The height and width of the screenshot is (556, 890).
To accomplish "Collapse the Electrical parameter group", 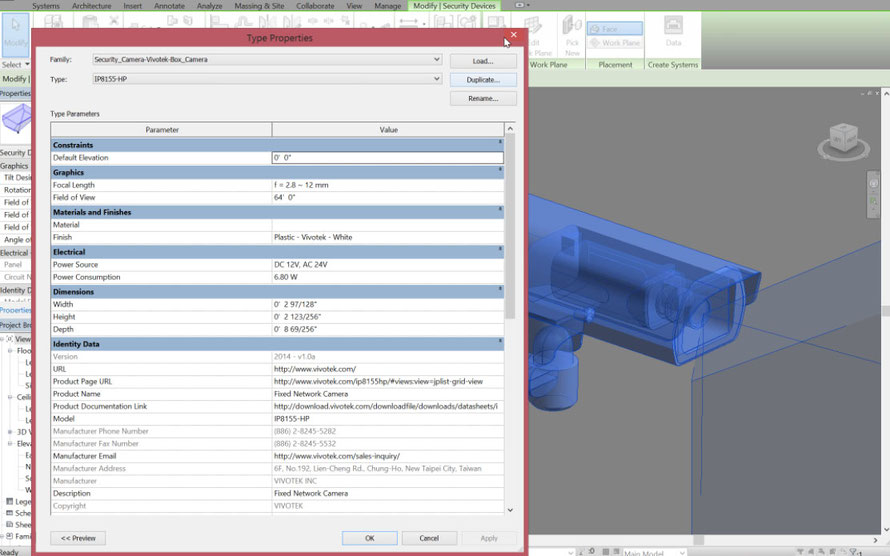I will [500, 248].
